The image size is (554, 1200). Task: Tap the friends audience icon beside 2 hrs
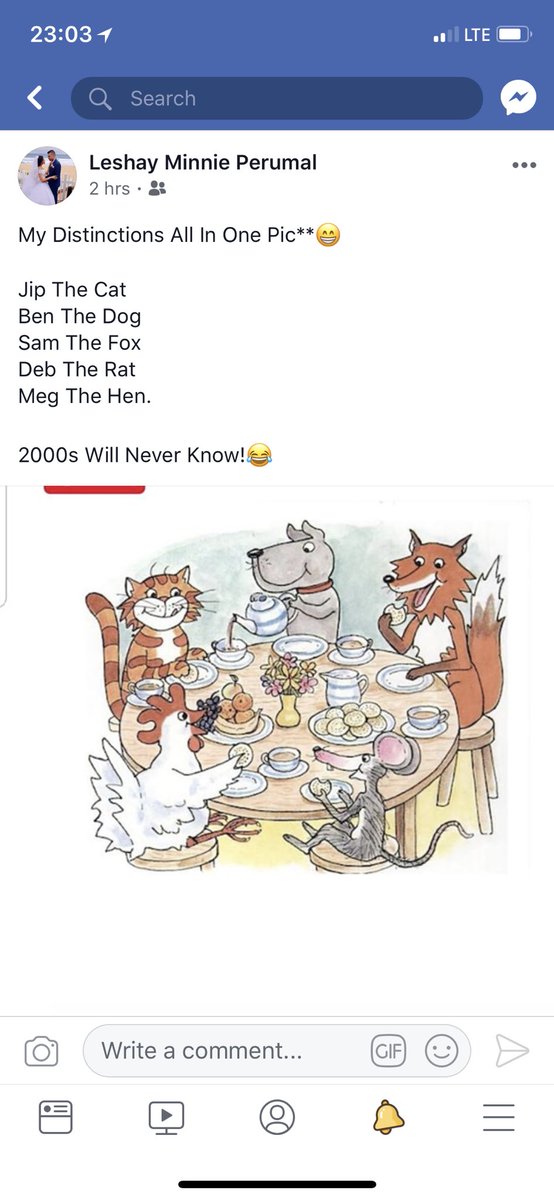click(157, 188)
